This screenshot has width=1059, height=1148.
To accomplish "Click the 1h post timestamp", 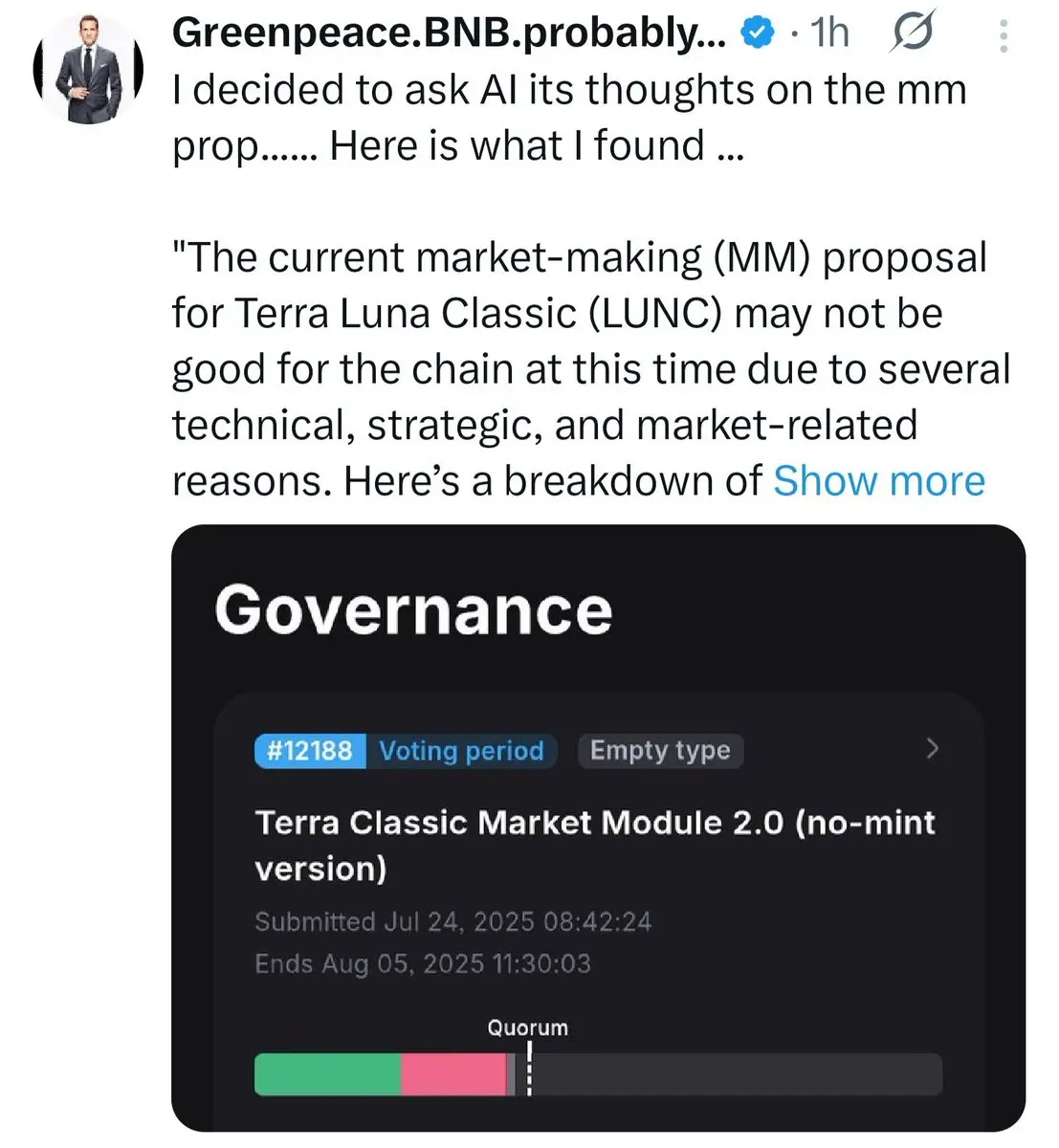I will coord(830,33).
